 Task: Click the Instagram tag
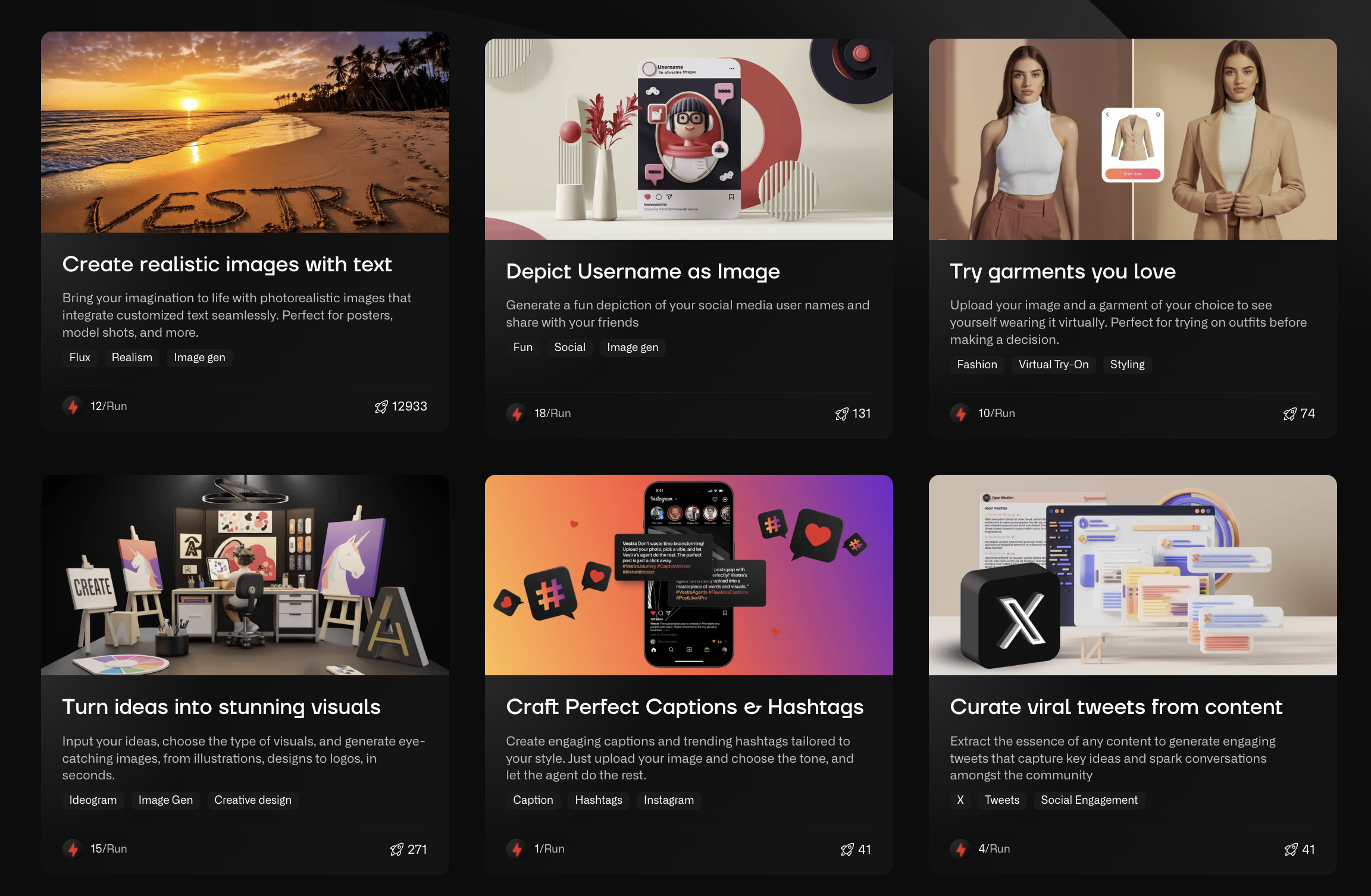(668, 800)
